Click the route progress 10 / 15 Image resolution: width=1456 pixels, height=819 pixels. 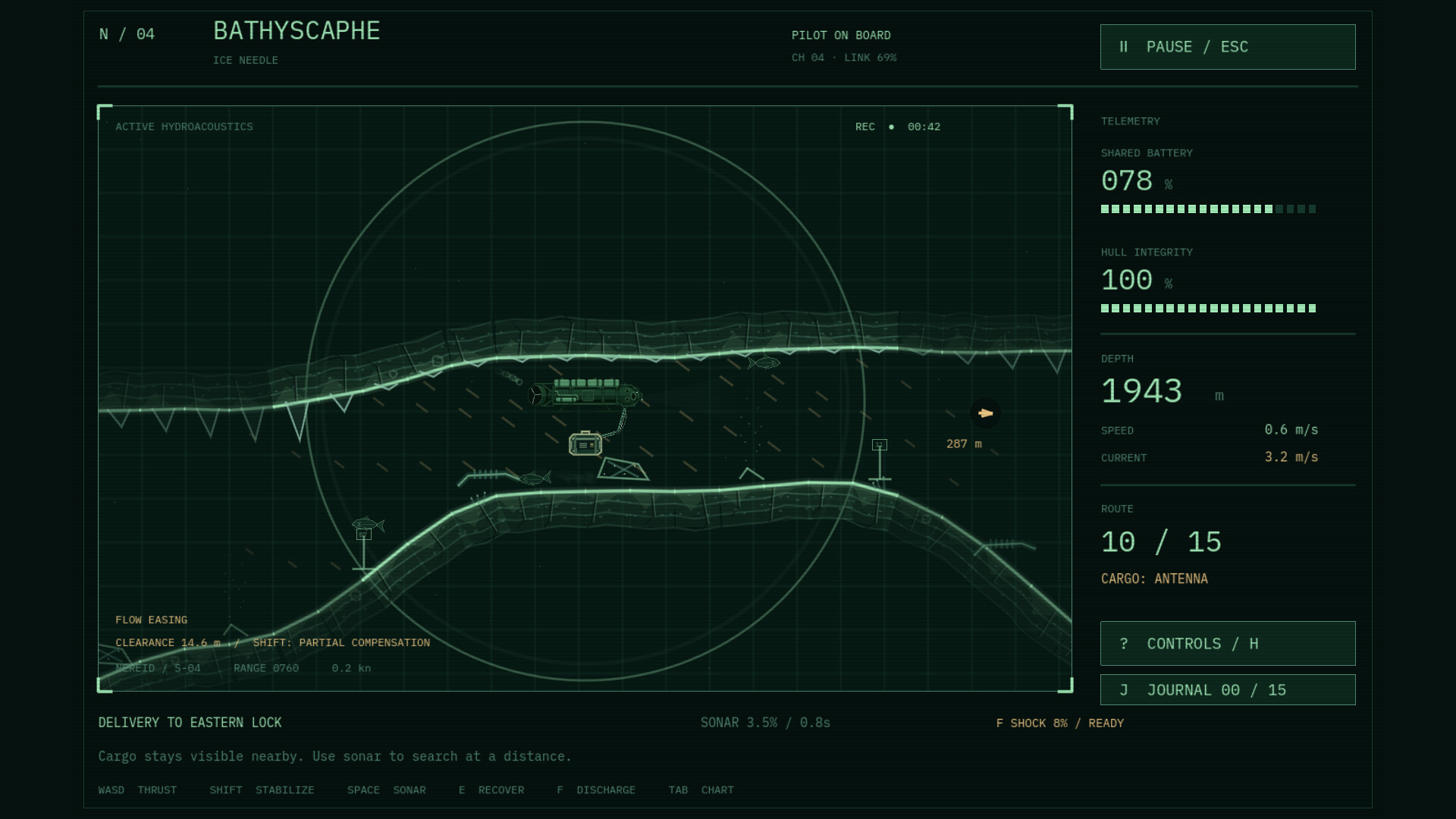(x=1161, y=542)
